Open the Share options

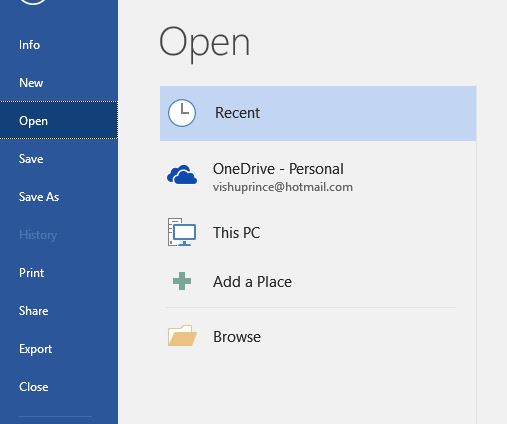34,311
